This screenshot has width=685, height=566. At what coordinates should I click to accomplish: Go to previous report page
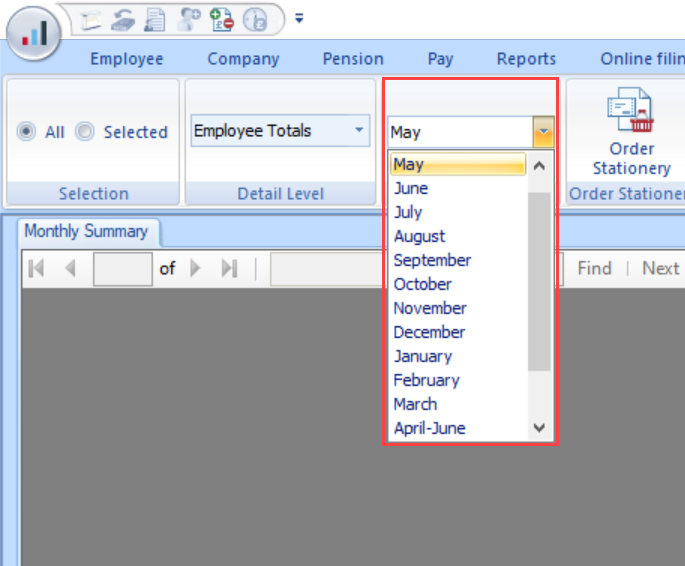[70, 268]
